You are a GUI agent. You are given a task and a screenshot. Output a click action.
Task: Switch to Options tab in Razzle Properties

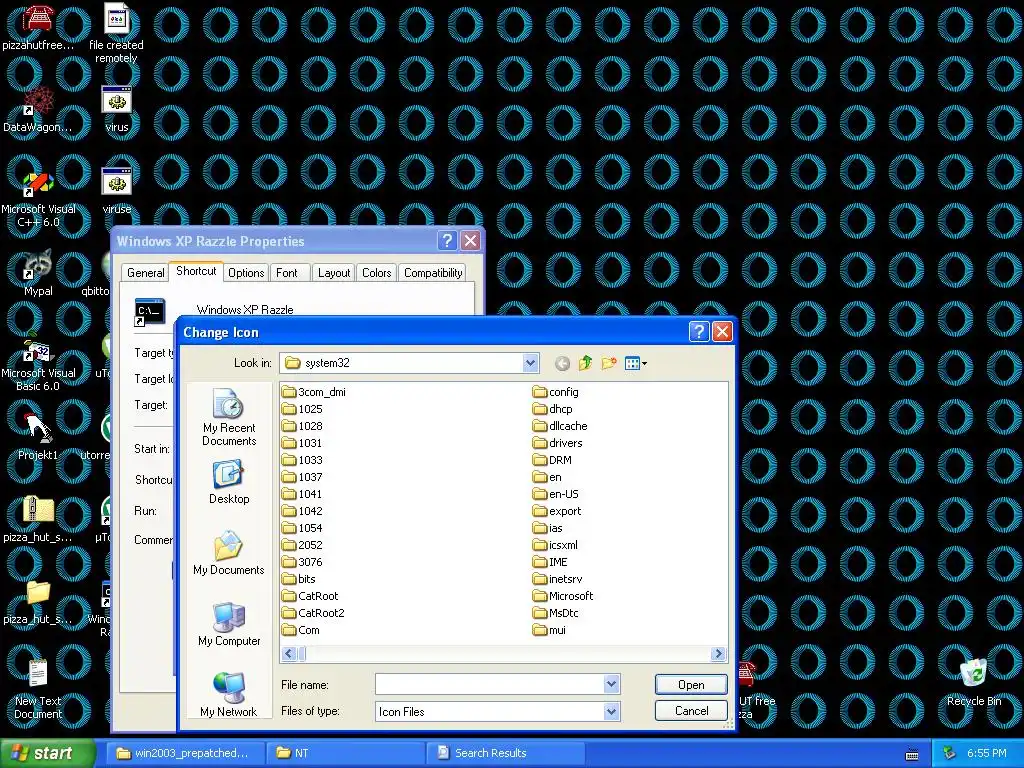click(246, 273)
